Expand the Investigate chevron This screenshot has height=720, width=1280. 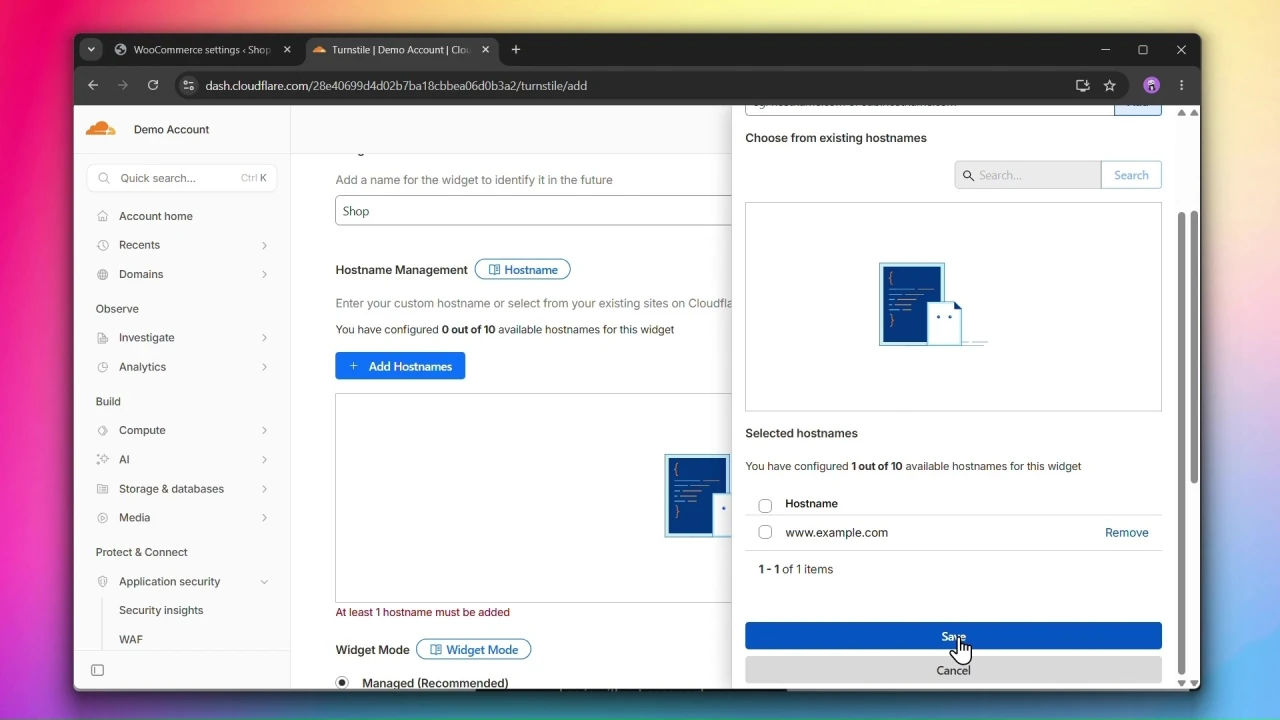coord(264,338)
